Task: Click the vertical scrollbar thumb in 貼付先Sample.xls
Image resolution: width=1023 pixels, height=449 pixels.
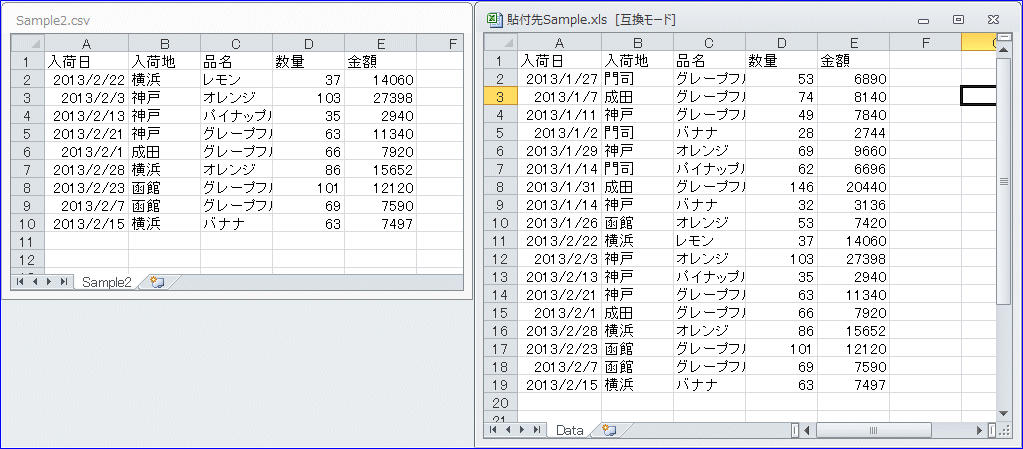Action: point(1003,182)
